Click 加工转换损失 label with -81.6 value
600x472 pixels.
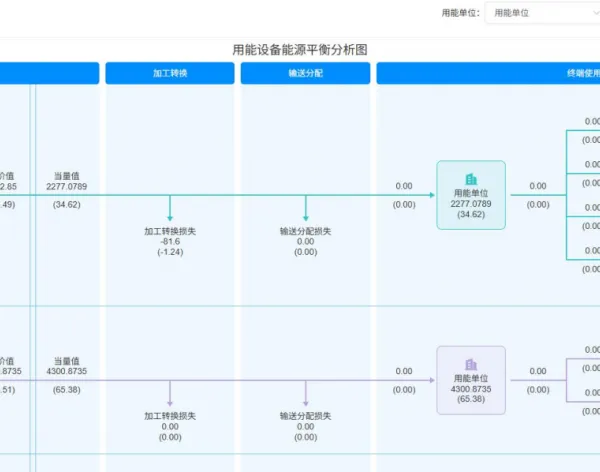170,231
